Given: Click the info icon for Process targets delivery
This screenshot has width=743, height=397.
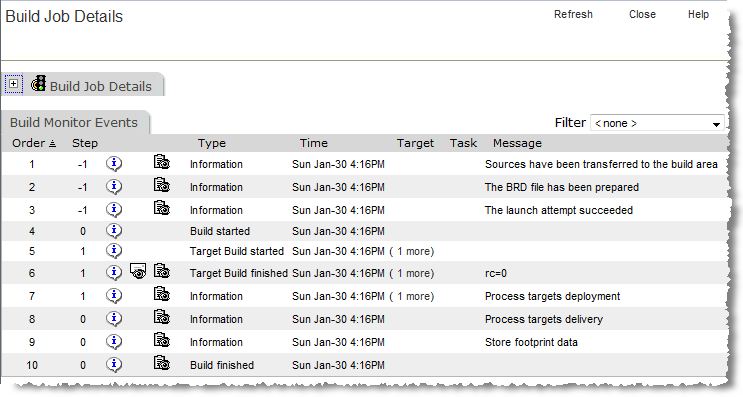Looking at the screenshot, I should pyautogui.click(x=114, y=318).
